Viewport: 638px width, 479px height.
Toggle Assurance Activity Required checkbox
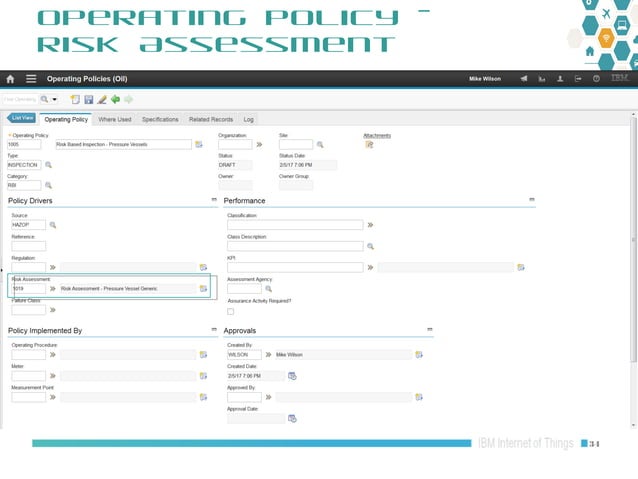tap(231, 311)
